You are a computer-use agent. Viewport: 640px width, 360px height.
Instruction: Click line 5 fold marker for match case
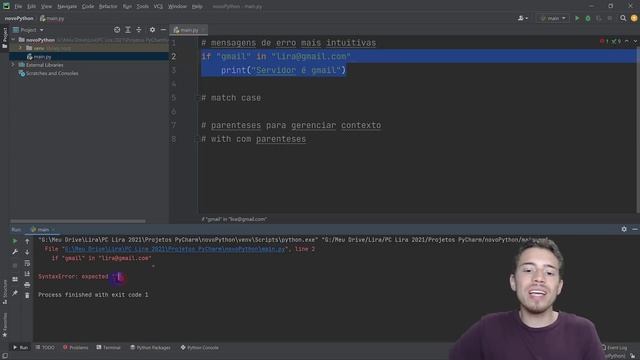[198, 98]
